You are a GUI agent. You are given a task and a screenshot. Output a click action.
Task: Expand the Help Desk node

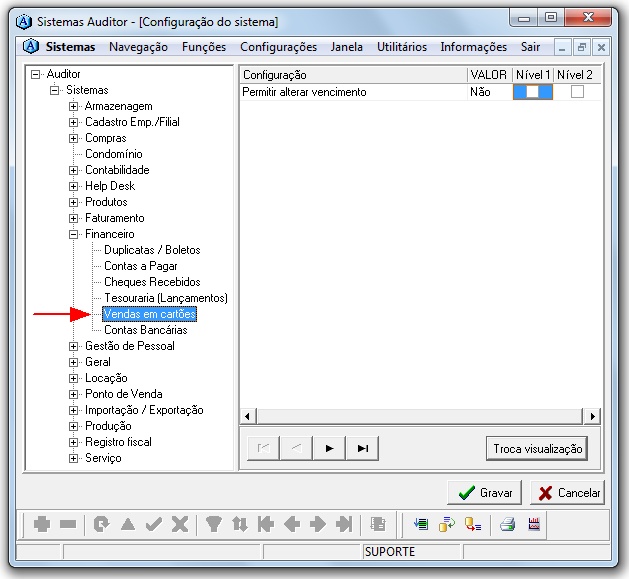73,186
